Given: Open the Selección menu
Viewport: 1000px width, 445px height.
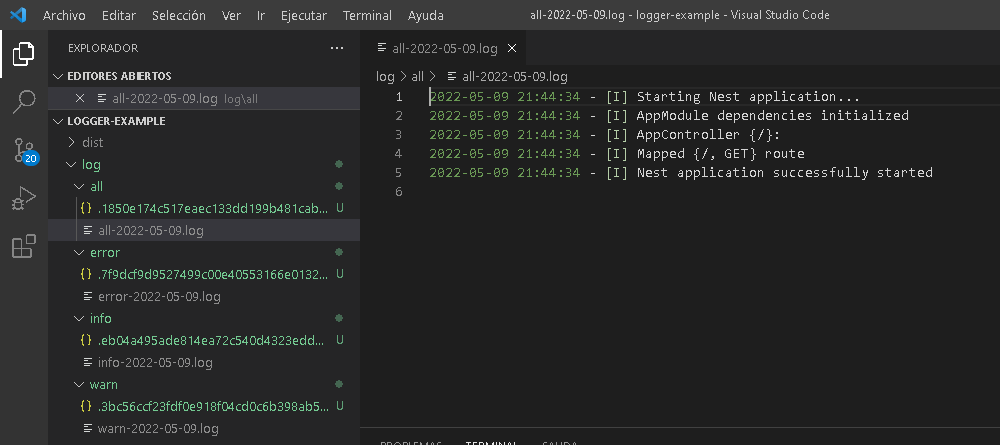Looking at the screenshot, I should [179, 15].
